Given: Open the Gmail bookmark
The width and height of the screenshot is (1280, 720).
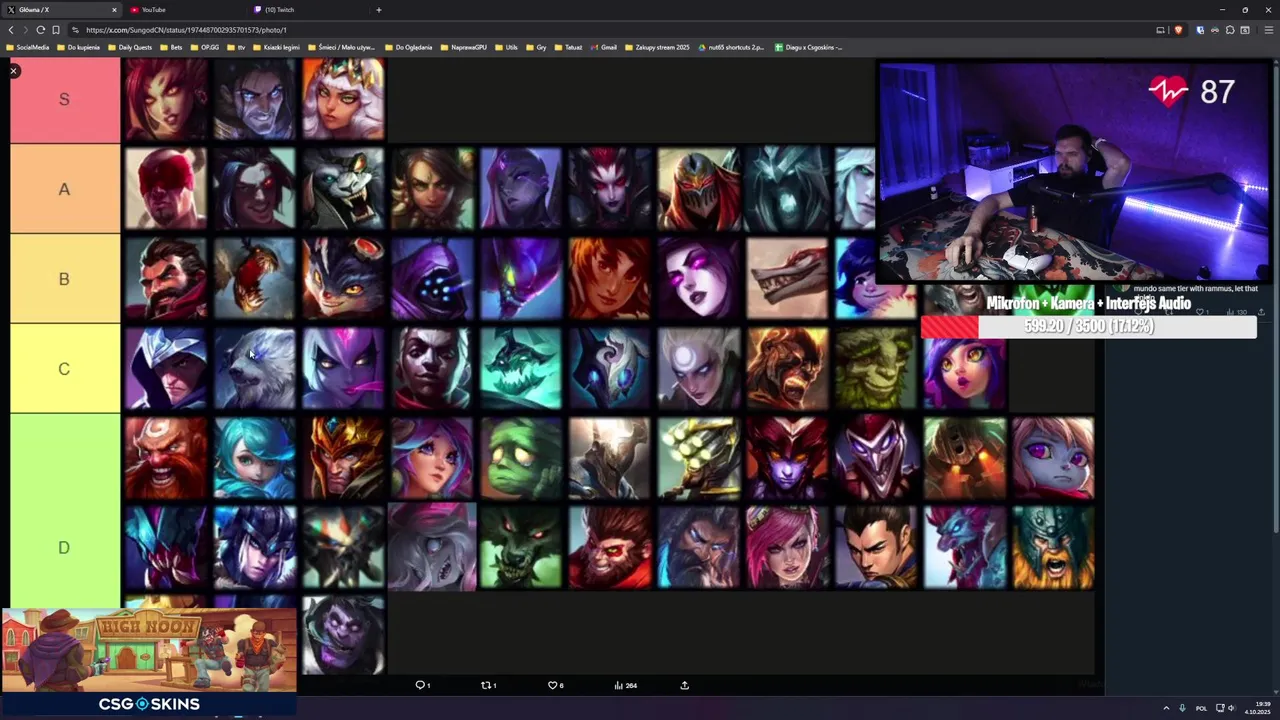Looking at the screenshot, I should [603, 47].
